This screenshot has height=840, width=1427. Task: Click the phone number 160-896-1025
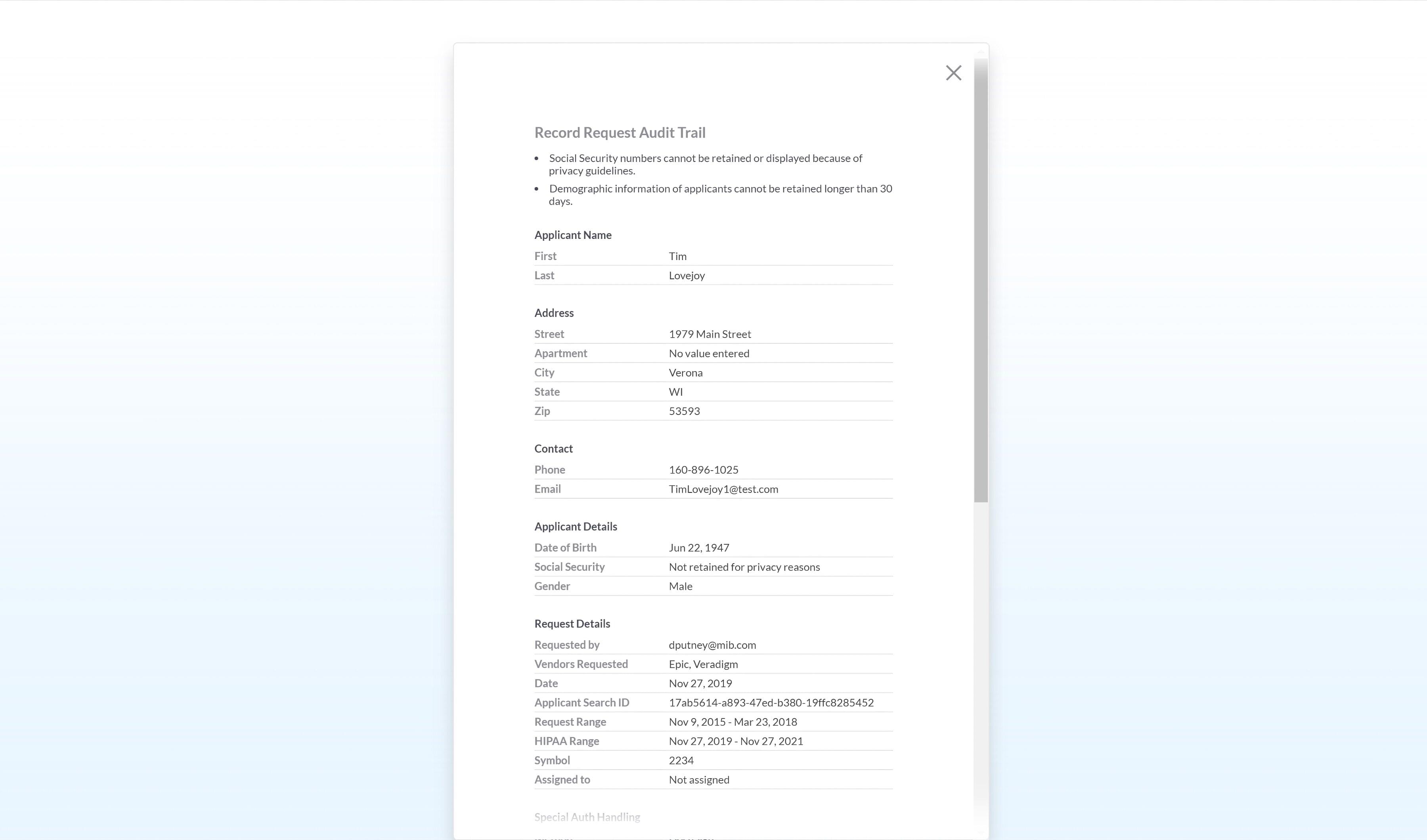point(703,470)
